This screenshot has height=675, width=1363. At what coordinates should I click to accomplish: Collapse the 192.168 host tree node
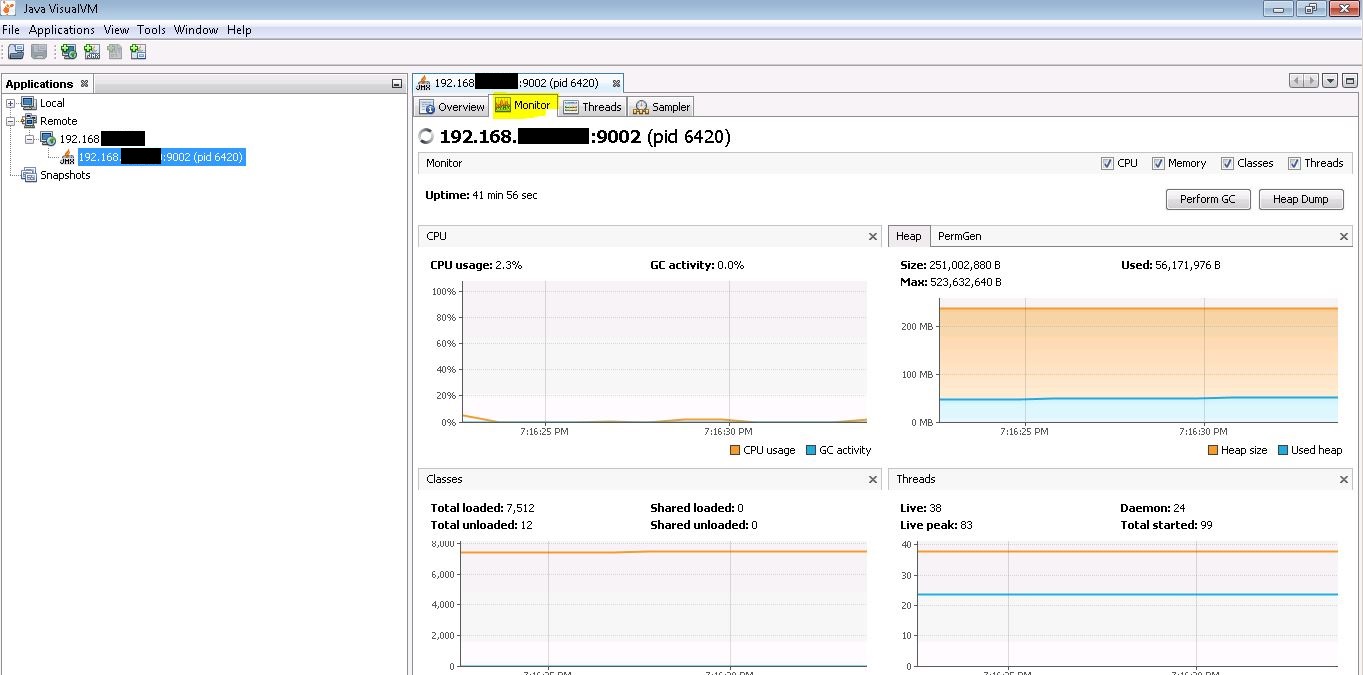point(30,139)
